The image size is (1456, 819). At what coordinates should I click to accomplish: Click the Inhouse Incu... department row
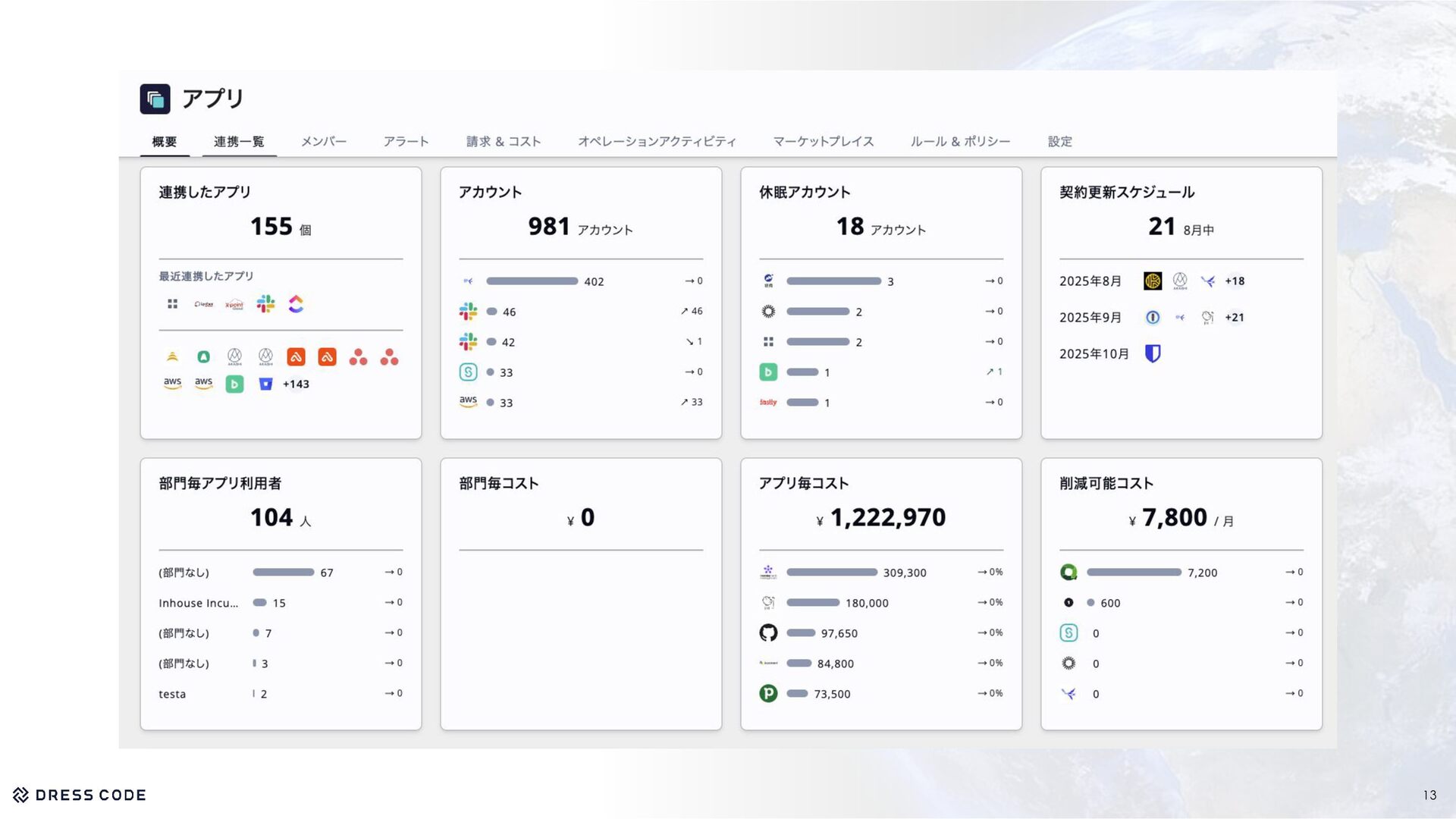[x=198, y=603]
